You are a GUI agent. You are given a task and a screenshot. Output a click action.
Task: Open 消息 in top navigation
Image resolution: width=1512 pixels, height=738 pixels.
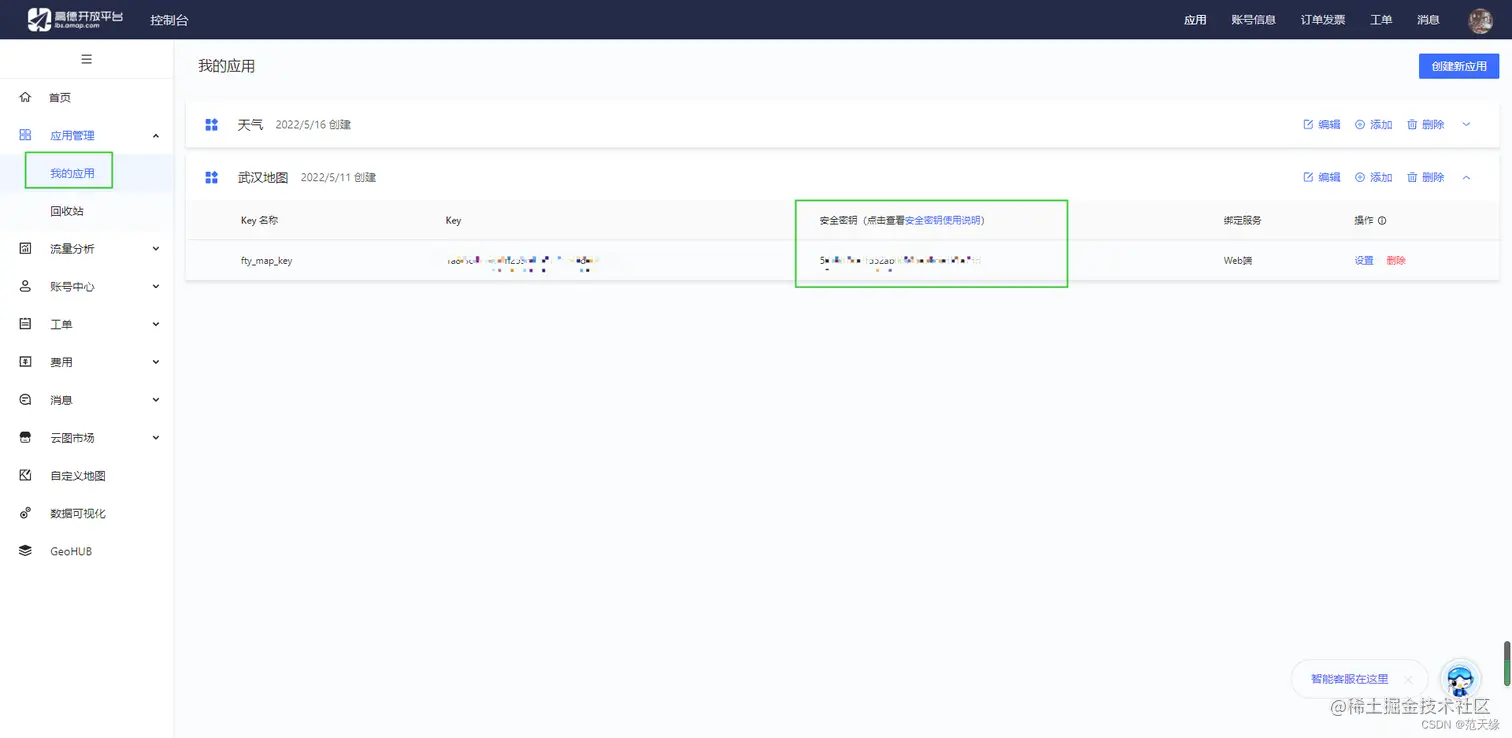[x=1428, y=20]
